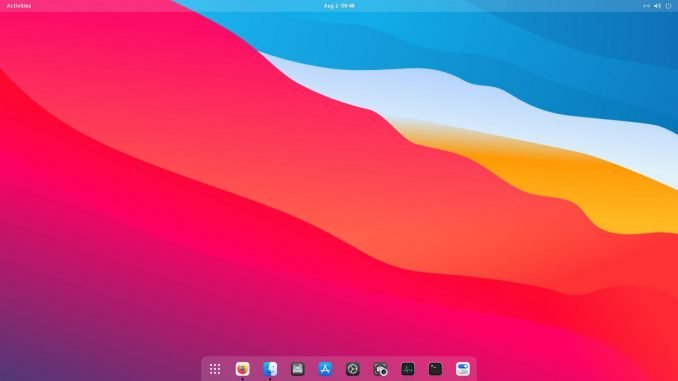Open the App Store software icon in dock

tap(325, 369)
